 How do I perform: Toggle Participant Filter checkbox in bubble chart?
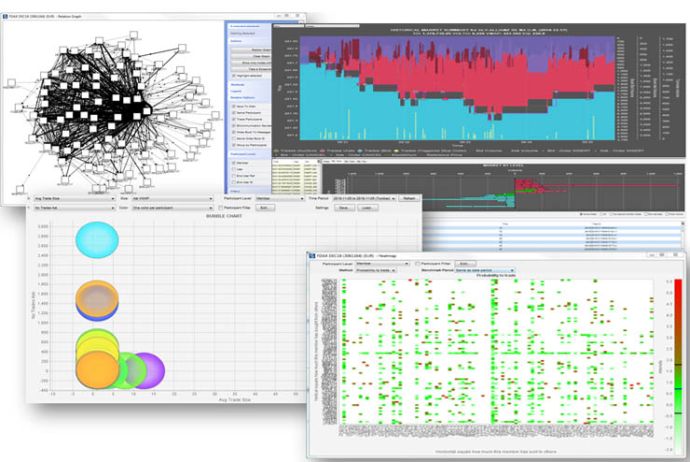(x=221, y=208)
